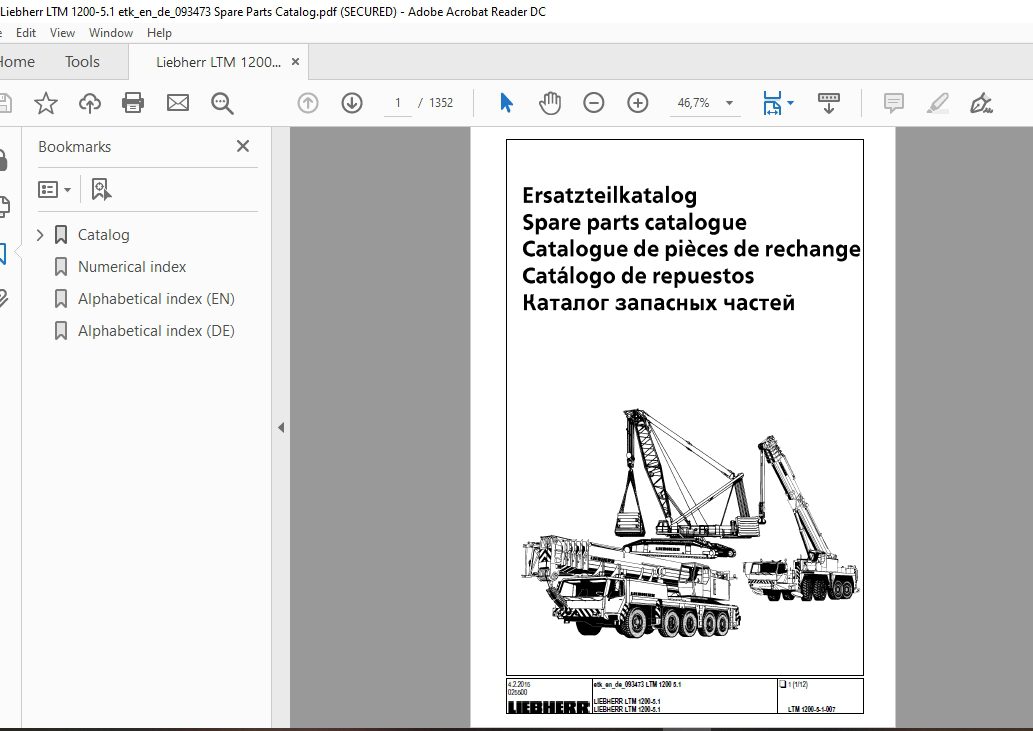This screenshot has height=731, width=1033.
Task: Open the Window menu
Action: (x=111, y=33)
